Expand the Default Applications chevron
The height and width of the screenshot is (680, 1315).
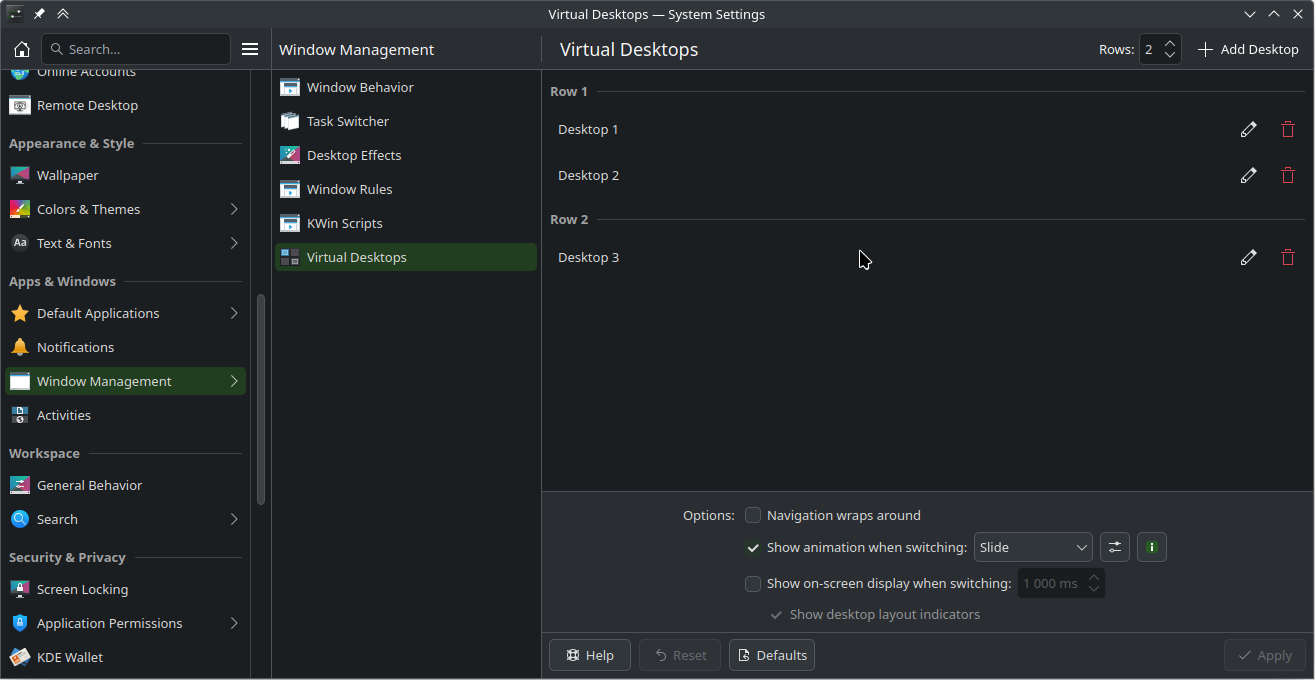(234, 313)
